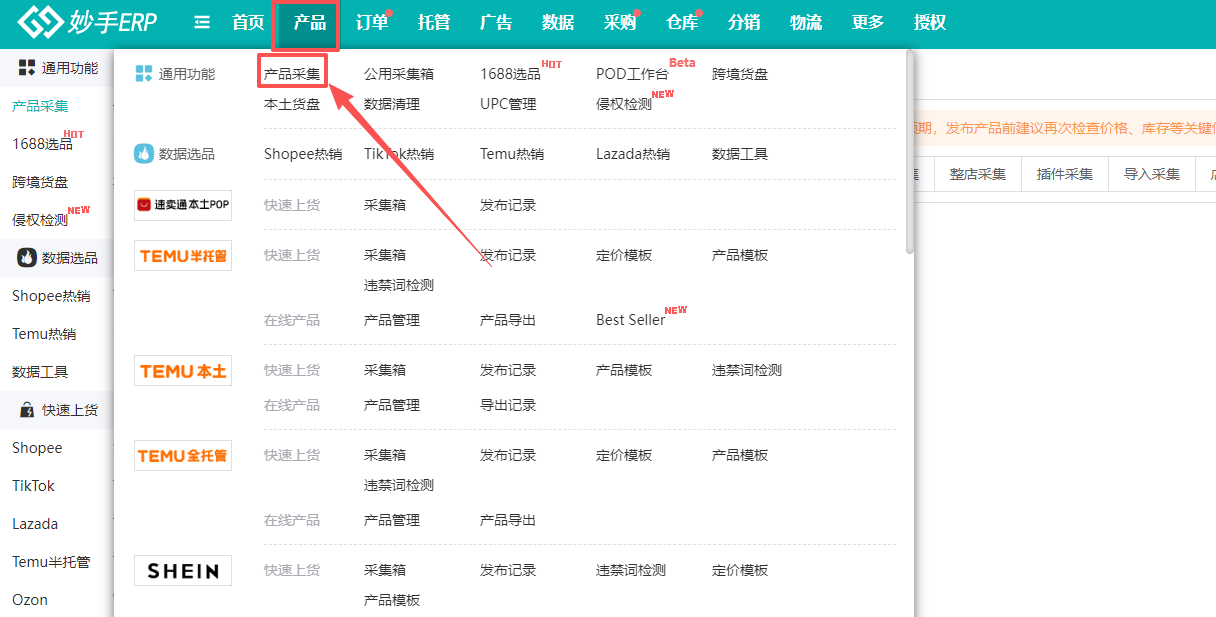The image size is (1216, 617).
Task: Open 导出记录 under TEMU本土
Action: tap(508, 405)
